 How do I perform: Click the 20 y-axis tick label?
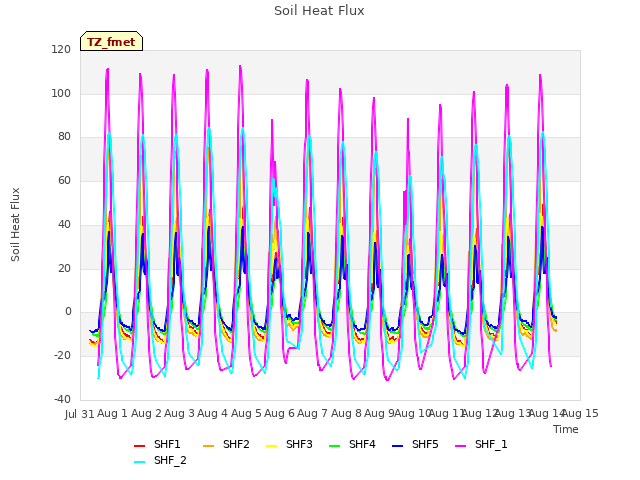pyautogui.click(x=64, y=268)
